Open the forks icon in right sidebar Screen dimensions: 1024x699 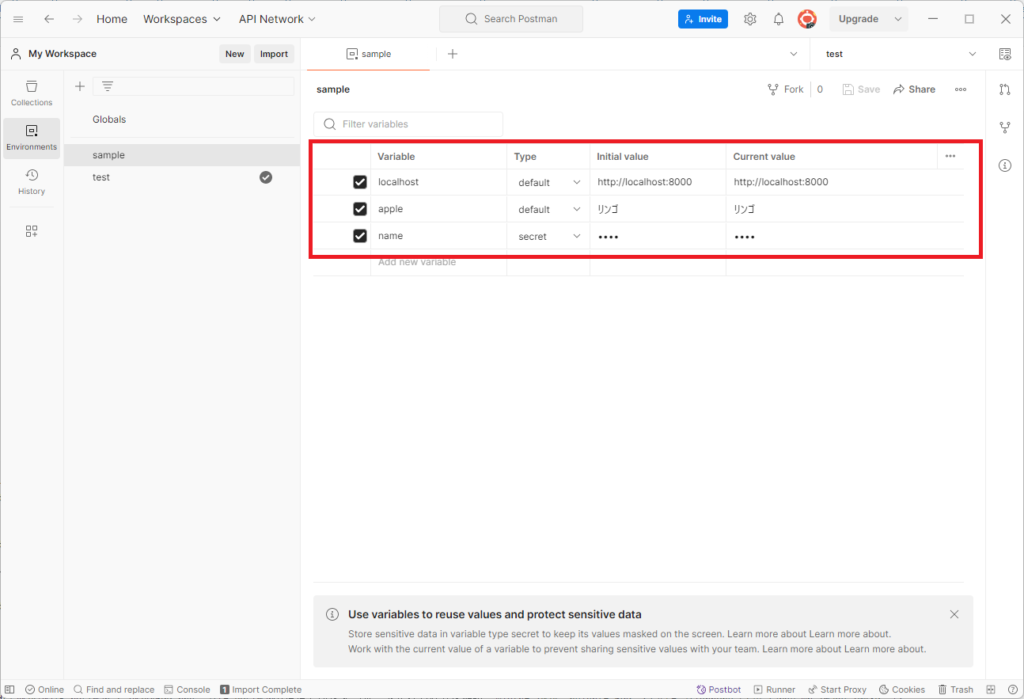click(x=1005, y=127)
